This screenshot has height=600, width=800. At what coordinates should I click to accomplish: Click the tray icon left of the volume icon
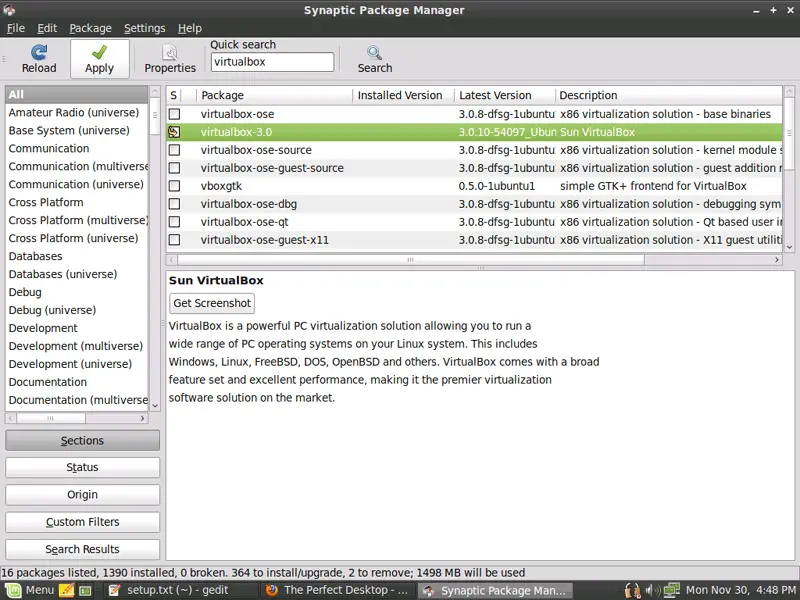click(633, 590)
